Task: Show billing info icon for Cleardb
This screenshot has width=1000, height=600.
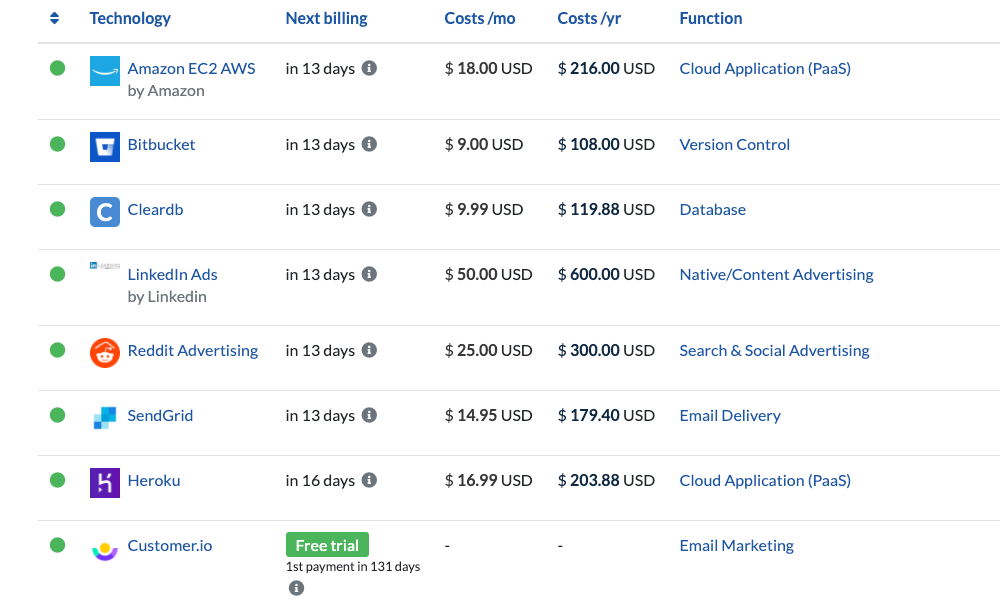Action: pos(369,209)
